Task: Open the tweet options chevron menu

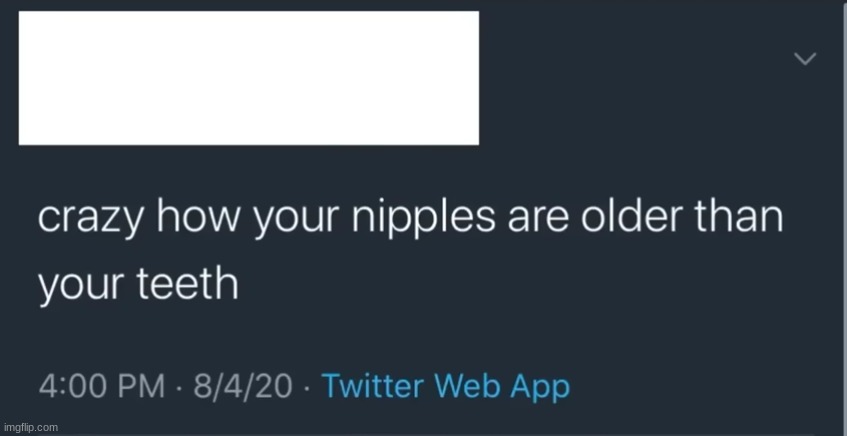Action: [804, 60]
